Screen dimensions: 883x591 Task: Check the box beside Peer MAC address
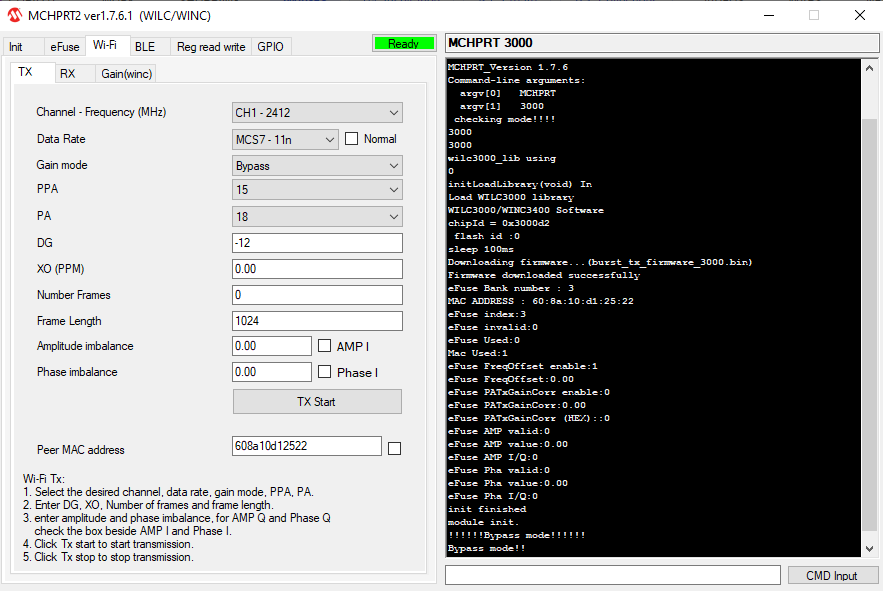(395, 448)
